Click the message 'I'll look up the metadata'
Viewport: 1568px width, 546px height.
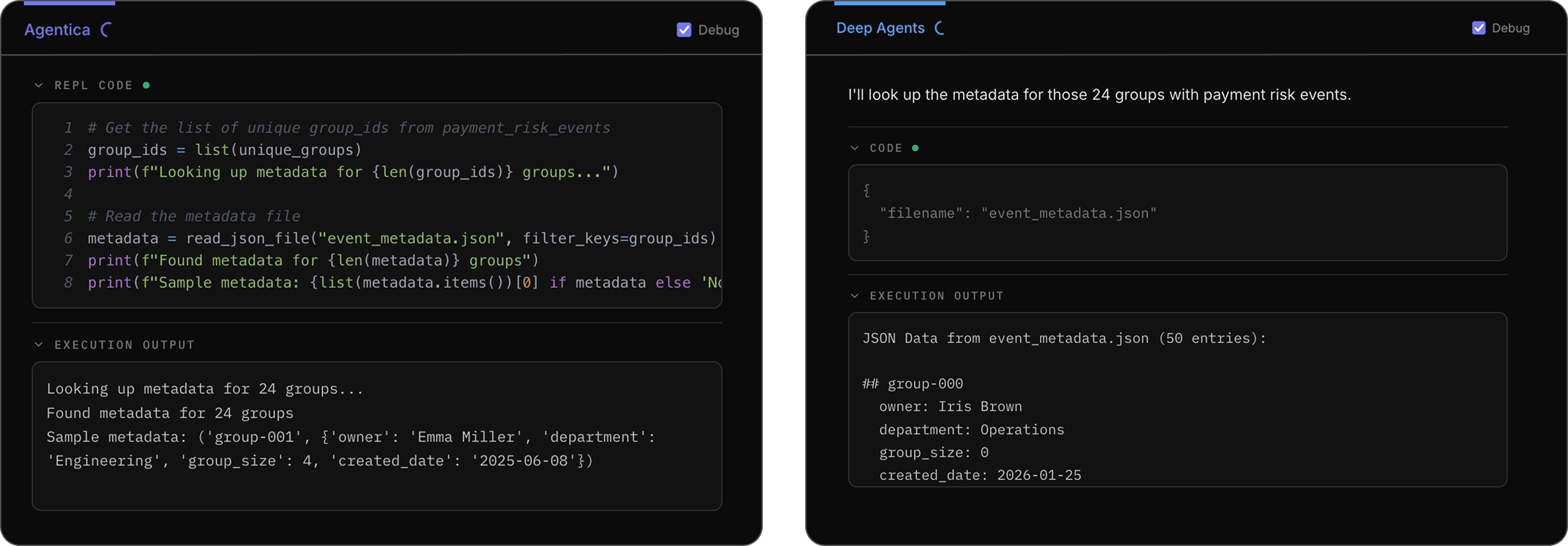1099,95
